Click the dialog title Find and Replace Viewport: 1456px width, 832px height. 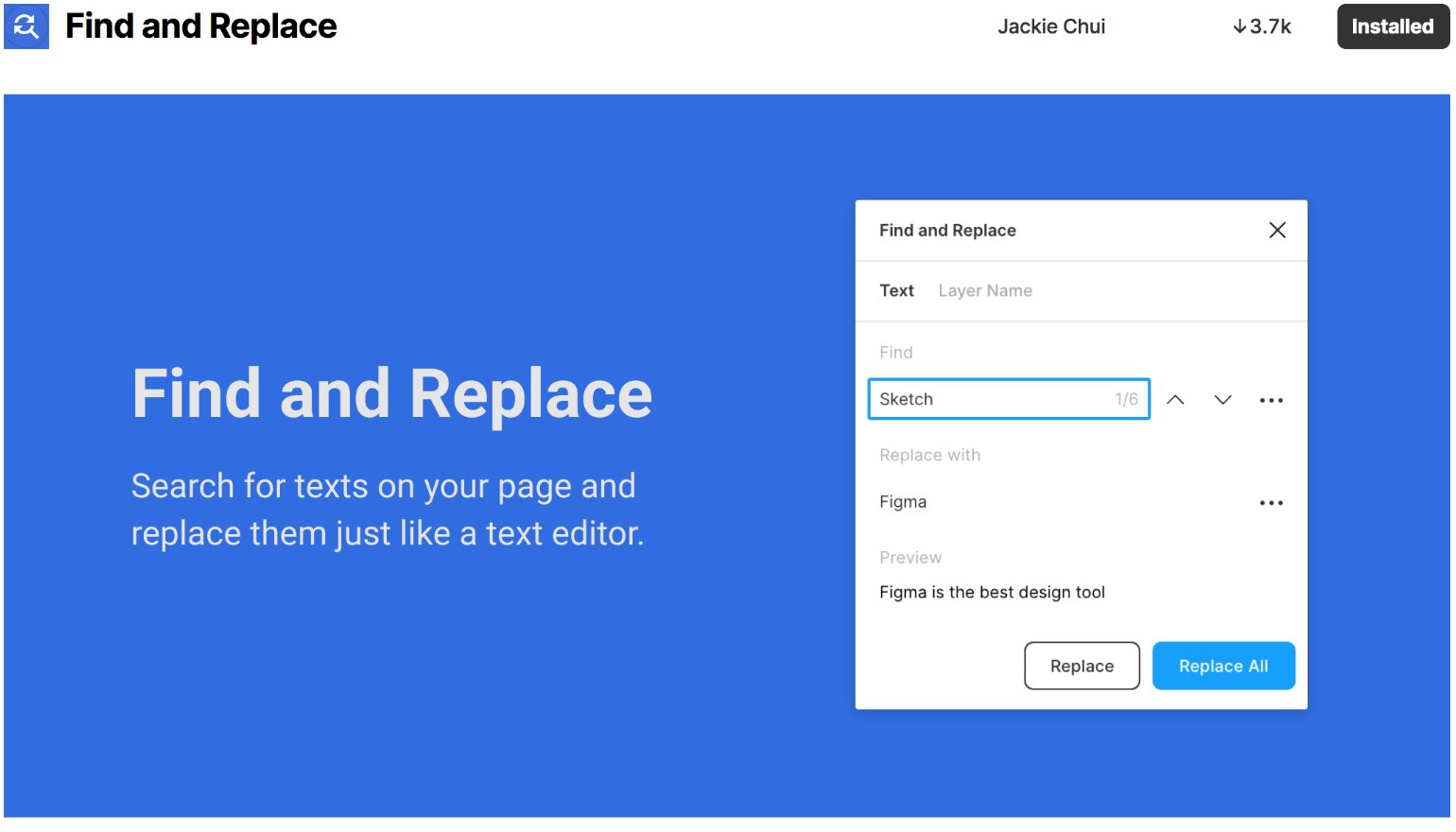coord(947,230)
